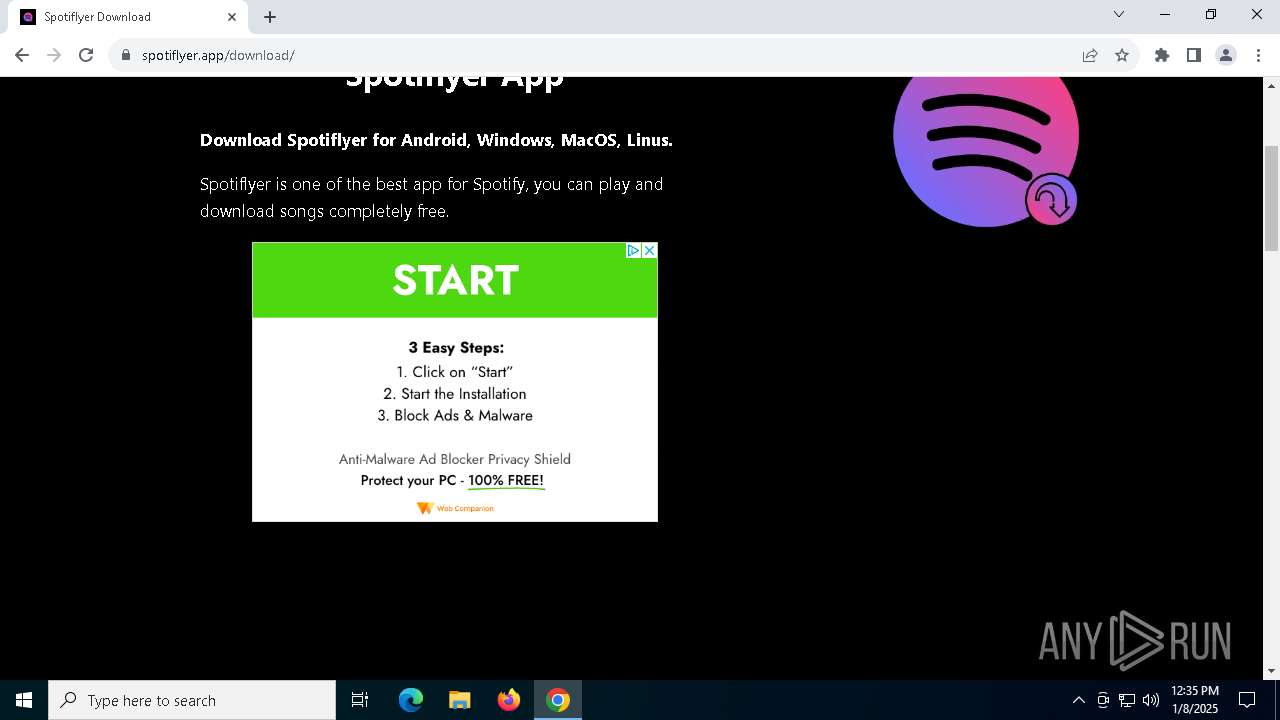Click the "100% FREE!" ad text
Viewport: 1280px width, 720px height.
(x=506, y=481)
